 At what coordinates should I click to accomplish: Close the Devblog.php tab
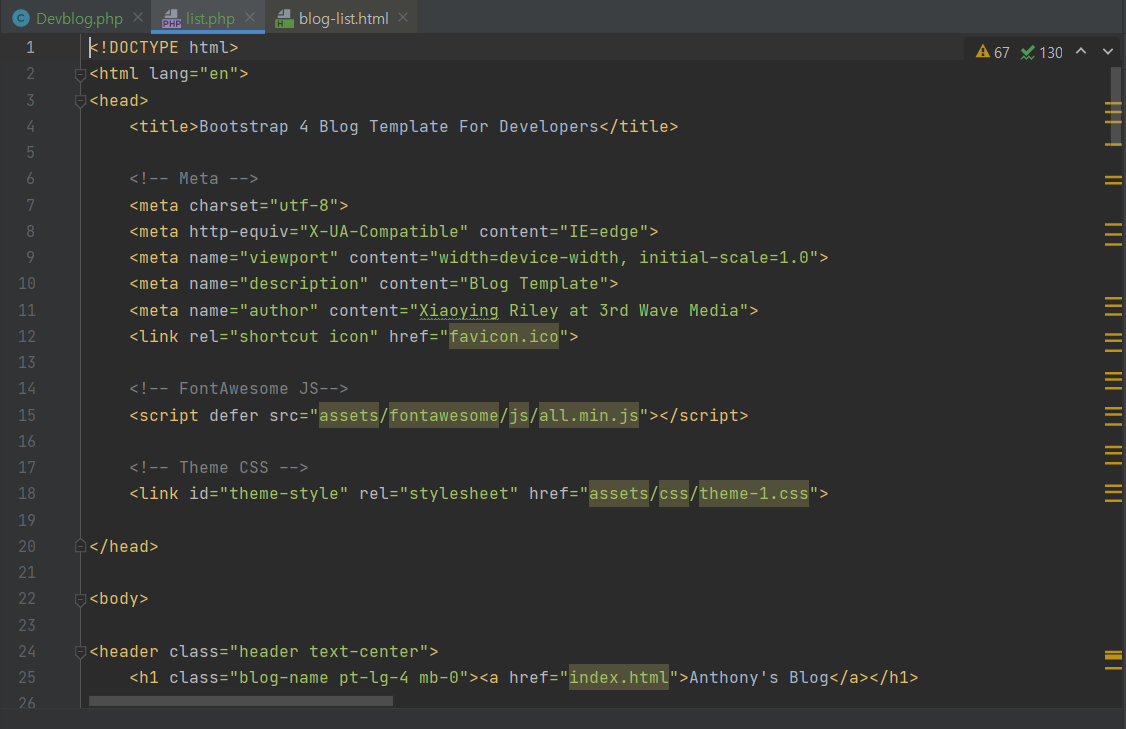(x=138, y=17)
